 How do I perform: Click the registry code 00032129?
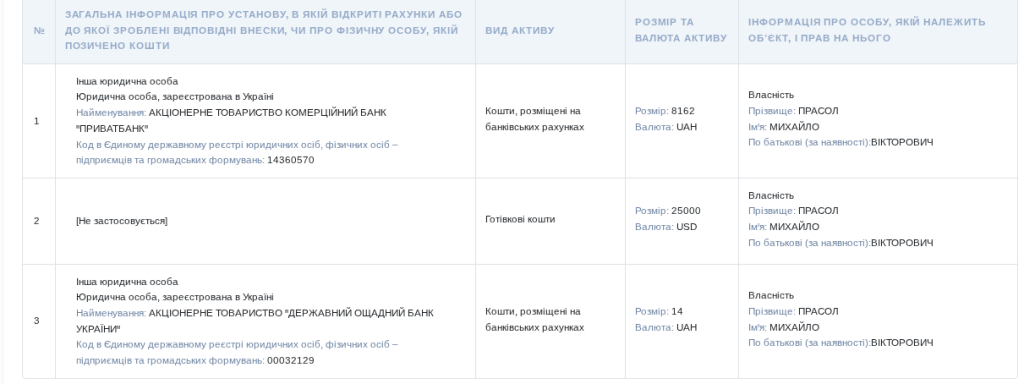291,361
